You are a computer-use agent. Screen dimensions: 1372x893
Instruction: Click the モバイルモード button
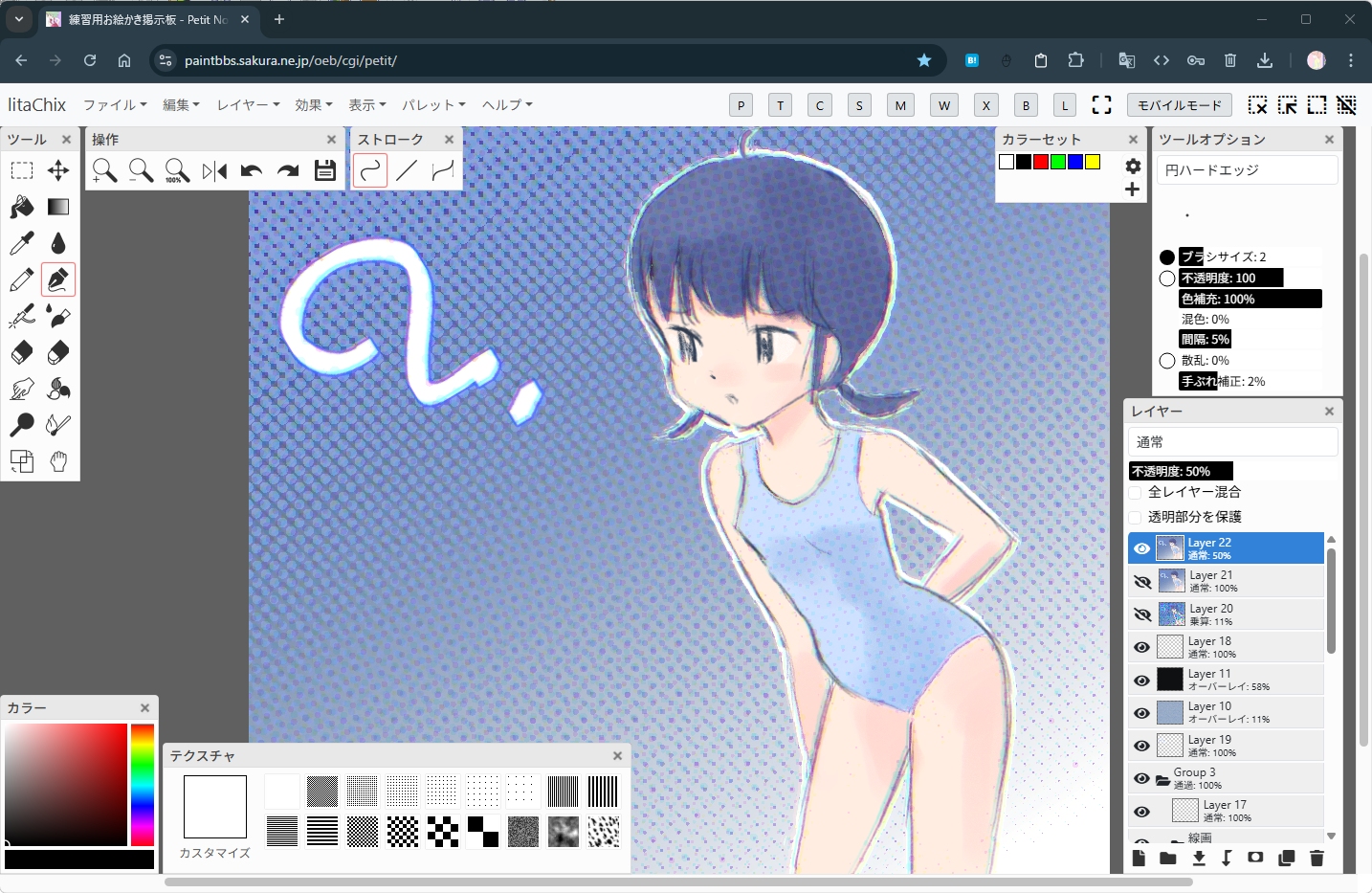1179,105
